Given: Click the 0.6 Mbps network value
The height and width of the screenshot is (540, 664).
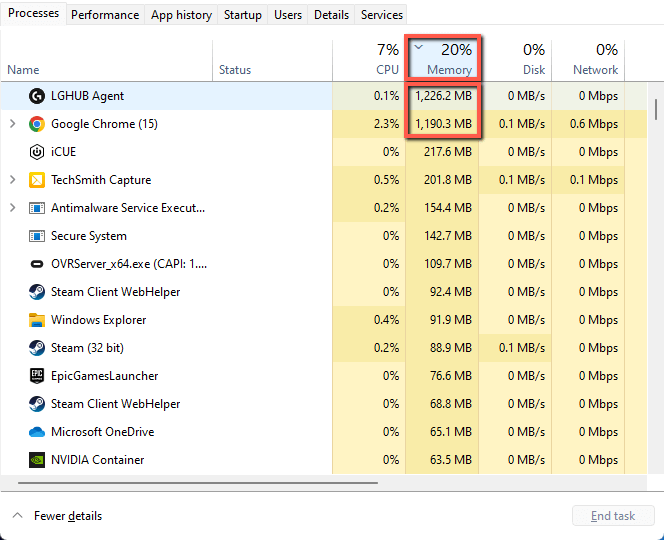Looking at the screenshot, I should (x=594, y=124).
